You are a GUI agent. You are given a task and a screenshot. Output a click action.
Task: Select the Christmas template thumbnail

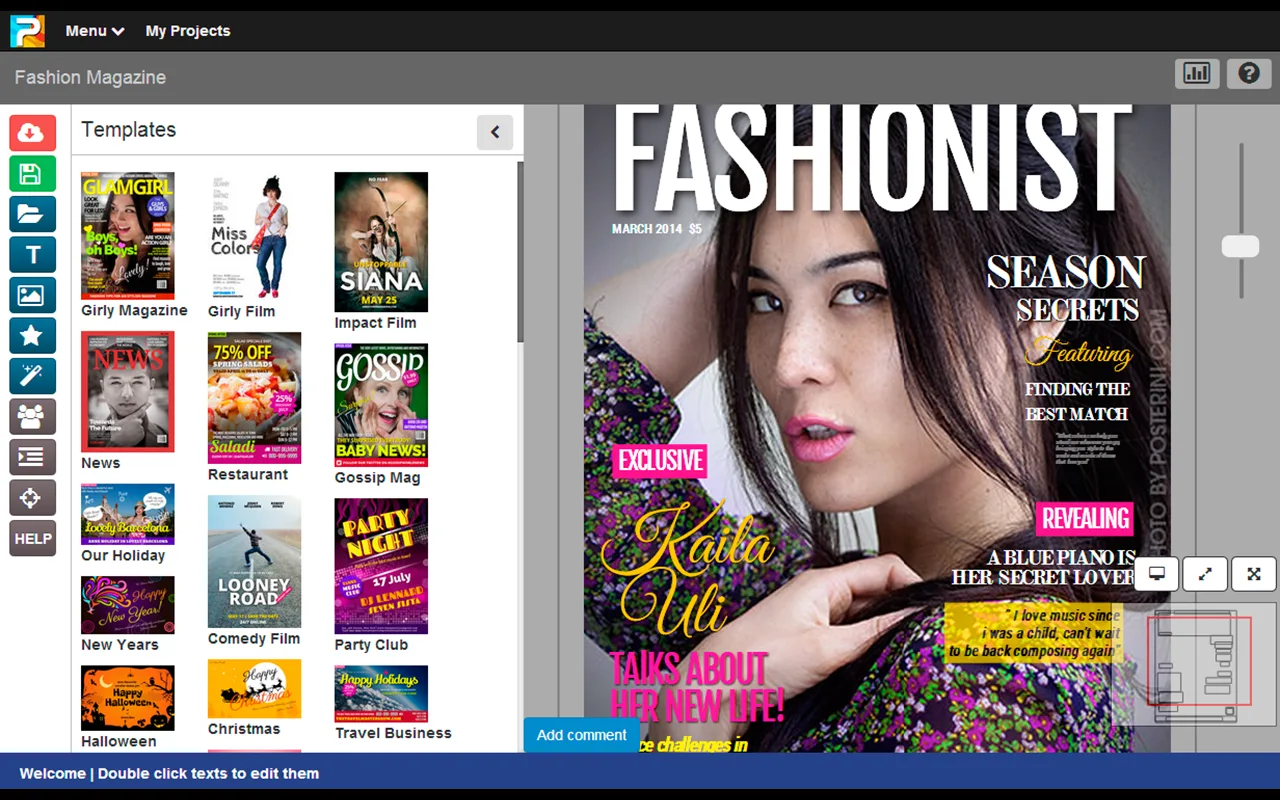click(x=254, y=689)
